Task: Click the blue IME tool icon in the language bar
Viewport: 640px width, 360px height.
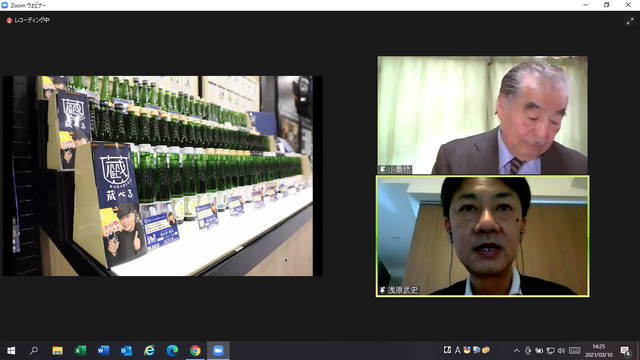Action: coord(476,350)
